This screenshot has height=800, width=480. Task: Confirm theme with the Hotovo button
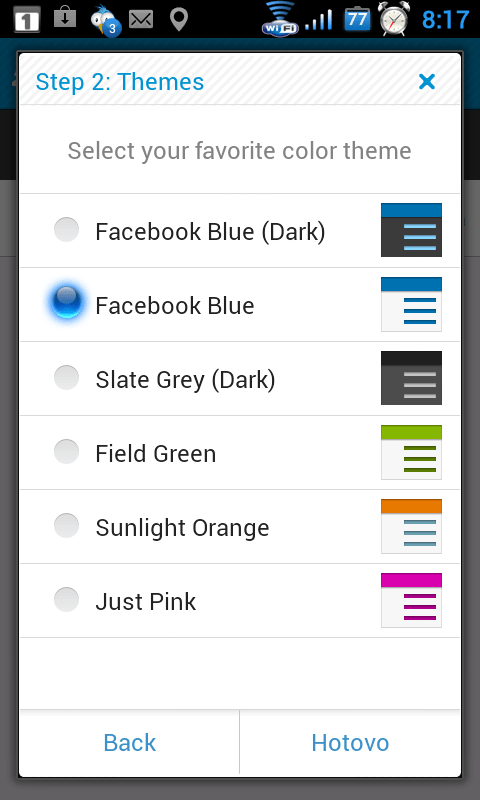pyautogui.click(x=350, y=742)
